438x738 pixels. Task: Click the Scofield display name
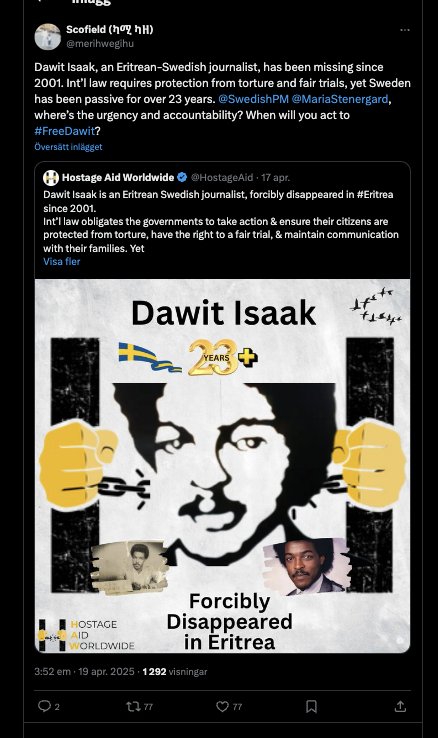(110, 30)
